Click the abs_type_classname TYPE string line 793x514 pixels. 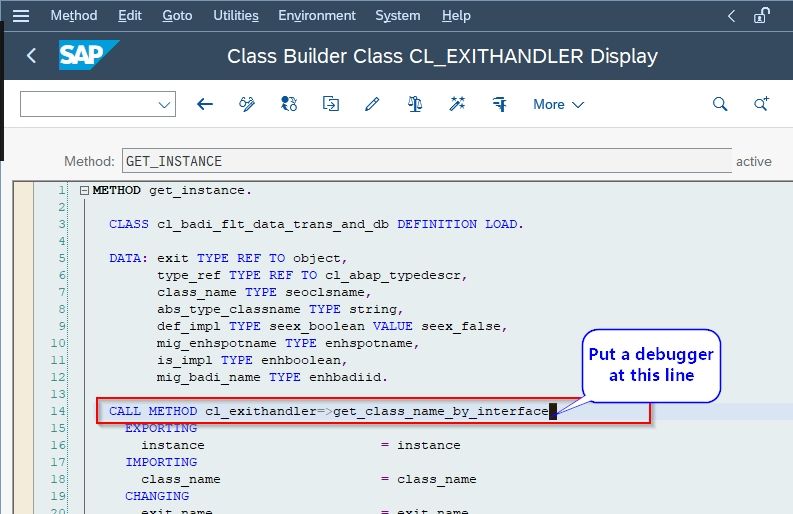click(280, 309)
